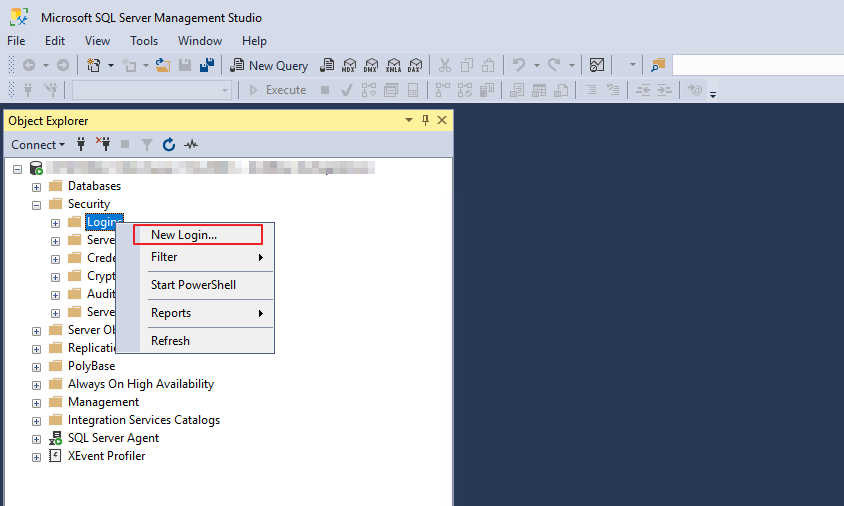Expand the Databases node
The image size is (844, 506).
(36, 187)
